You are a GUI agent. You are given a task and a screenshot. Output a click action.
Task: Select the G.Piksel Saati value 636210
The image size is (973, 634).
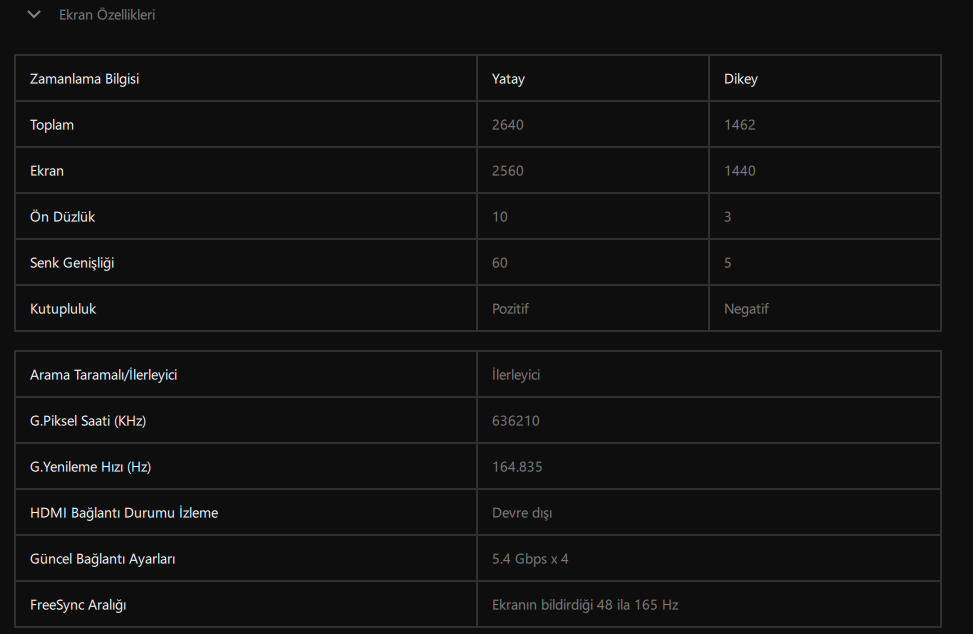pyautogui.click(x=516, y=421)
